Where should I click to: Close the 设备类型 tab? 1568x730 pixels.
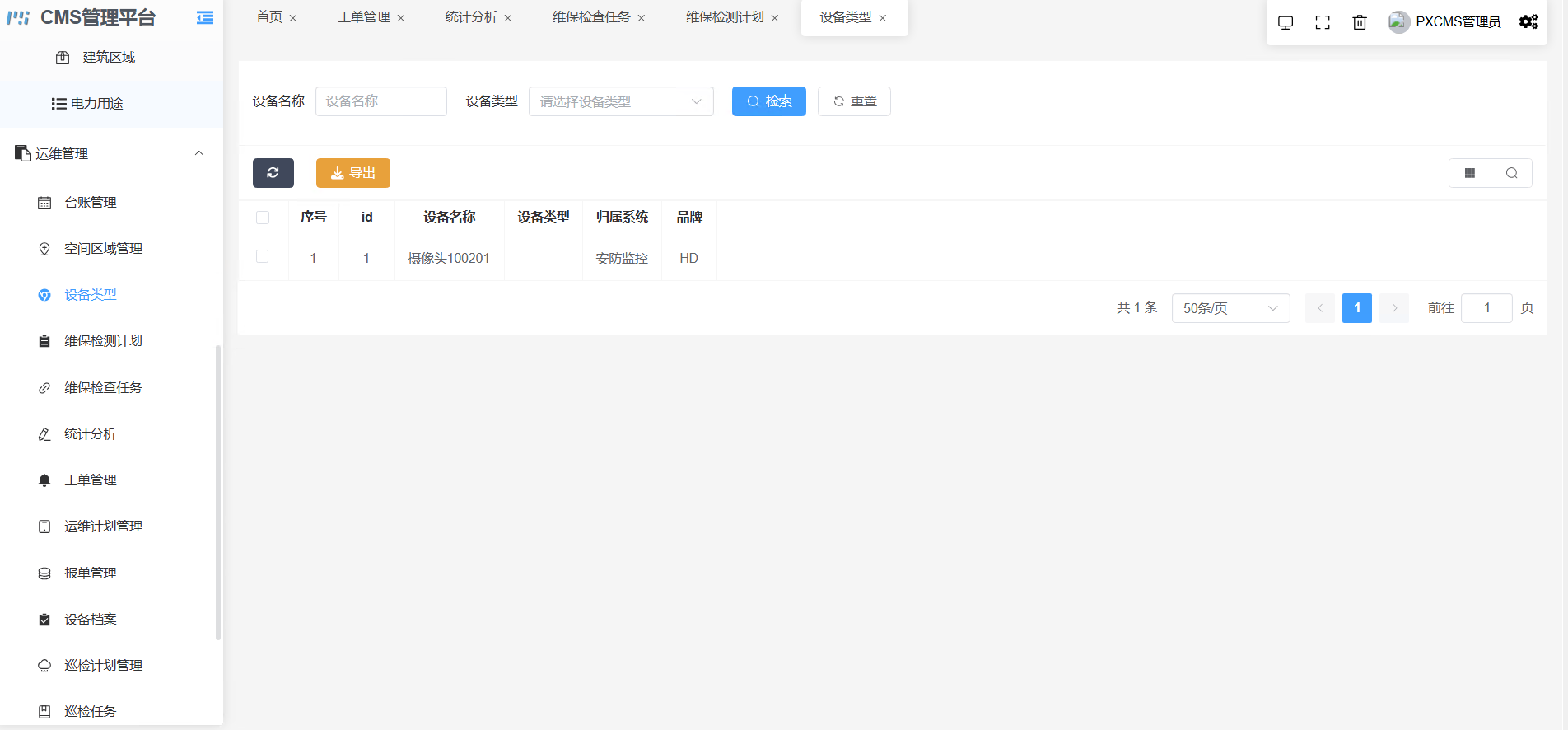[x=883, y=18]
